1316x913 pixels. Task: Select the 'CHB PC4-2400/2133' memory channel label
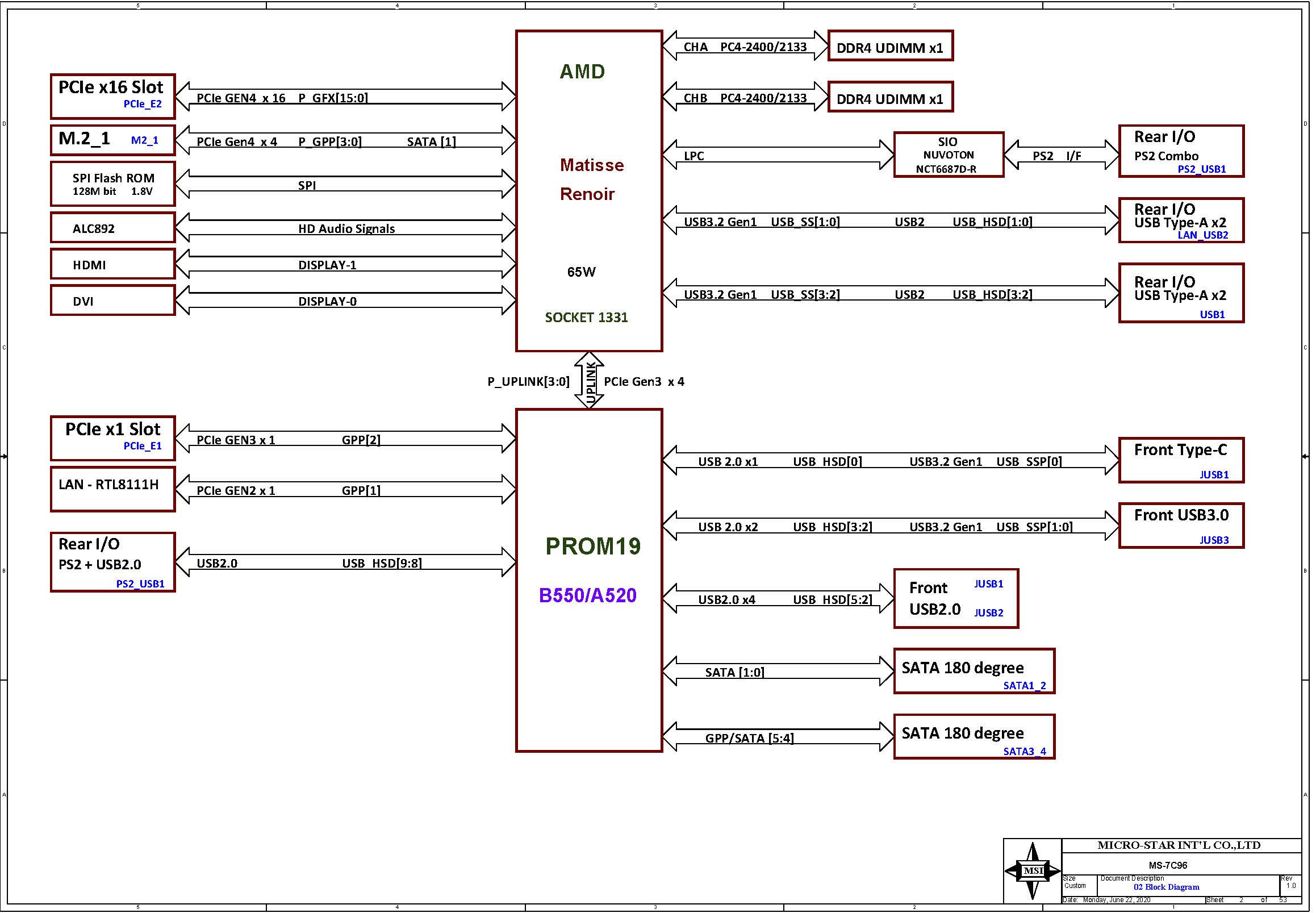click(x=745, y=98)
